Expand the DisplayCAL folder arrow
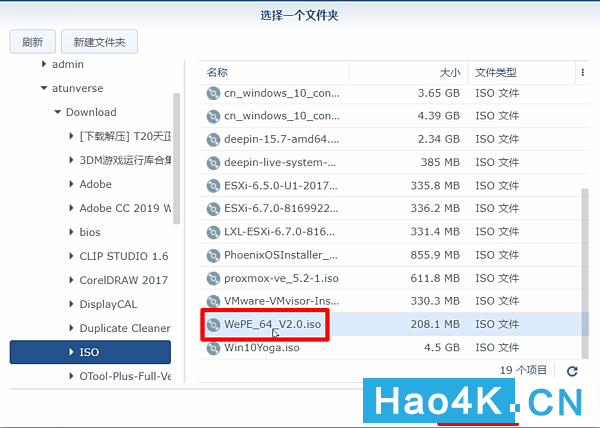Viewport: 600px width, 428px height. click(x=71, y=304)
